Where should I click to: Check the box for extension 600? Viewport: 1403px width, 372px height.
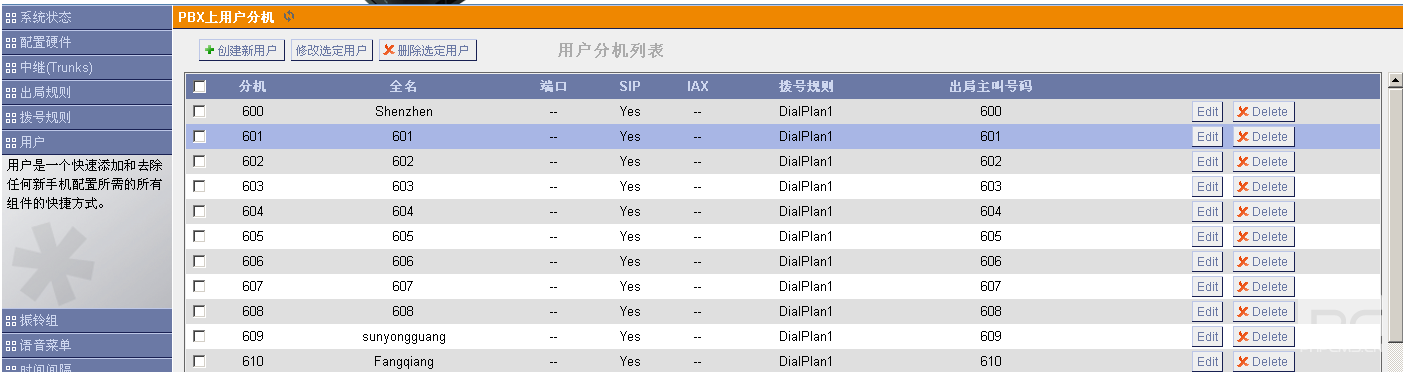[200, 111]
